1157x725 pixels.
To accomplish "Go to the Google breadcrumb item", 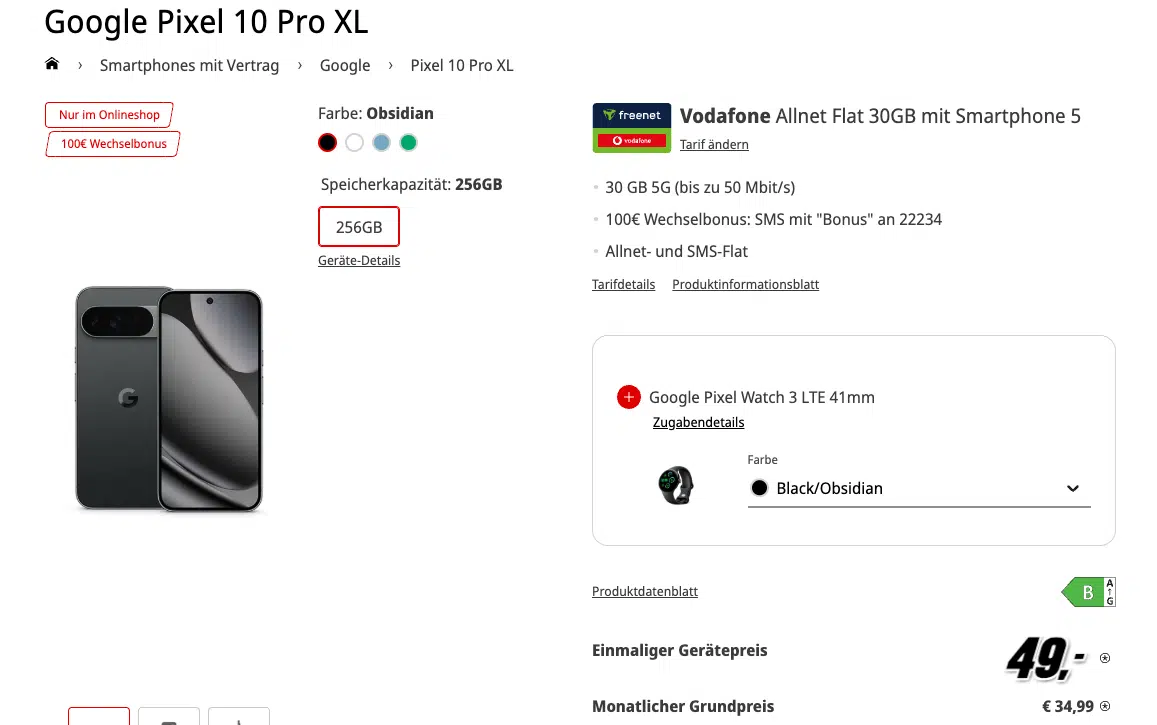I will pos(345,66).
